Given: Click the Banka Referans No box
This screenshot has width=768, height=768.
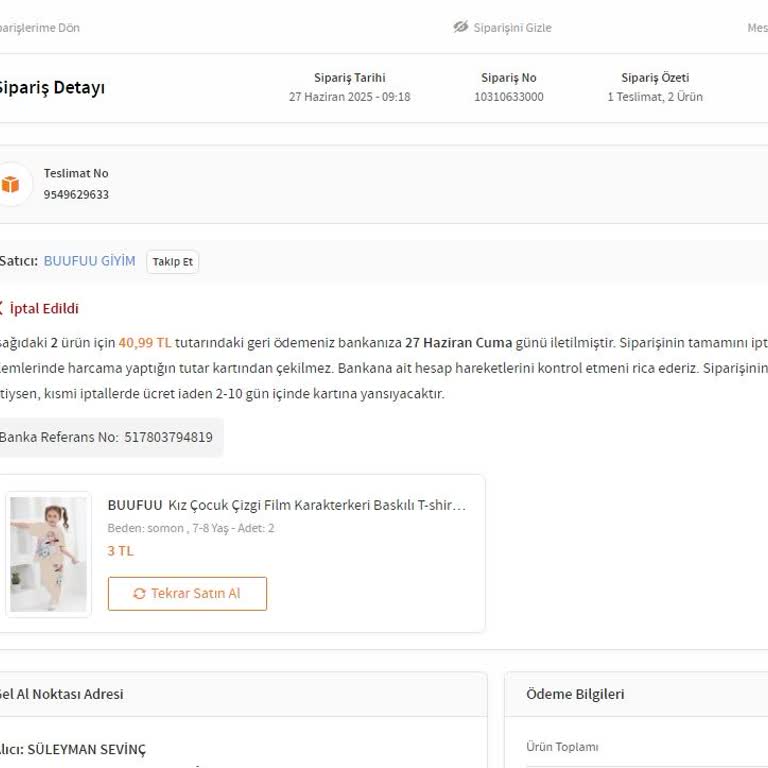Looking at the screenshot, I should [x=107, y=437].
